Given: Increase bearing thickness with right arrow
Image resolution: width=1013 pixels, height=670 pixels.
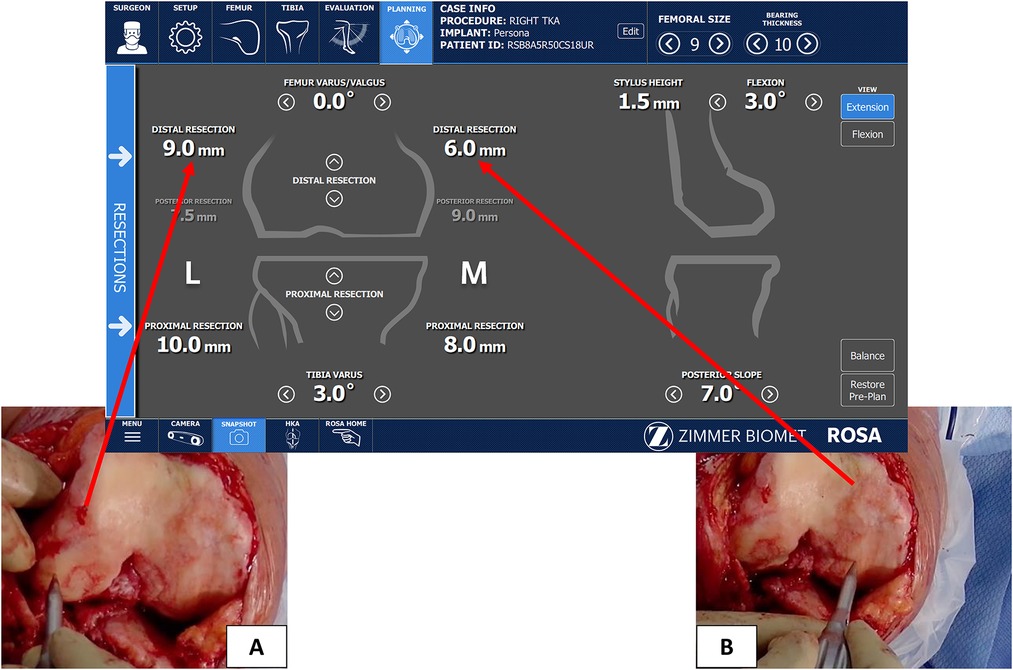Looking at the screenshot, I should tap(808, 44).
